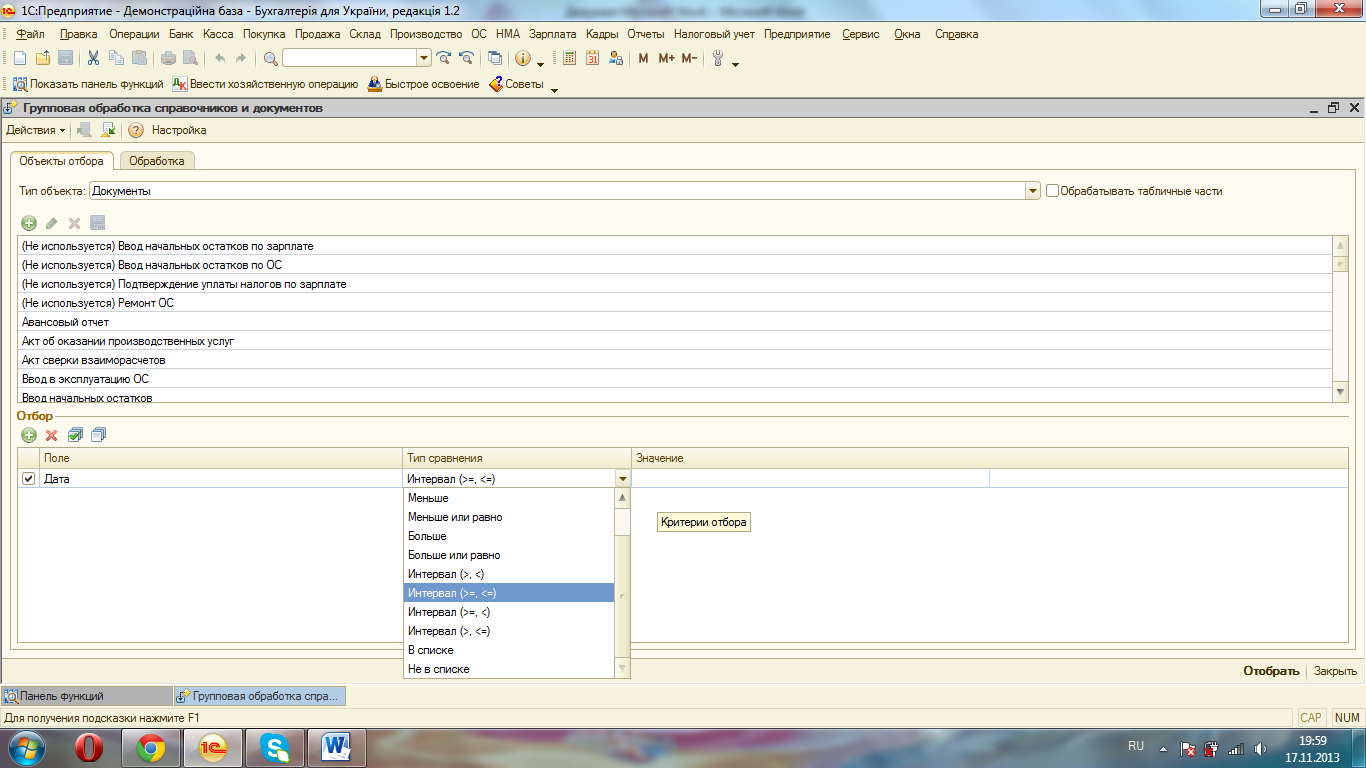
Task: Click the red X delete icon under Отбор
Action: pyautogui.click(x=52, y=435)
